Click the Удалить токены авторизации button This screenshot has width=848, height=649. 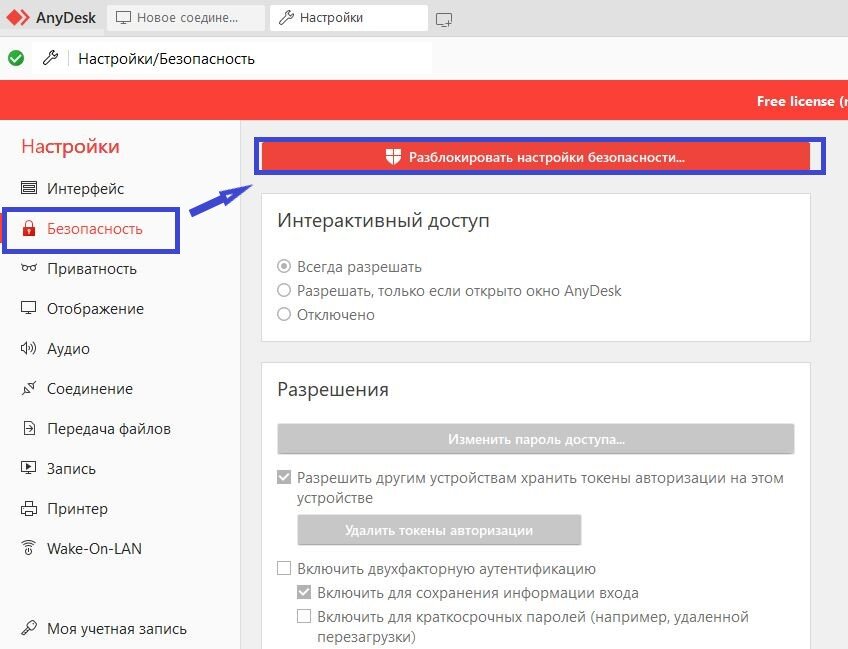click(x=439, y=530)
